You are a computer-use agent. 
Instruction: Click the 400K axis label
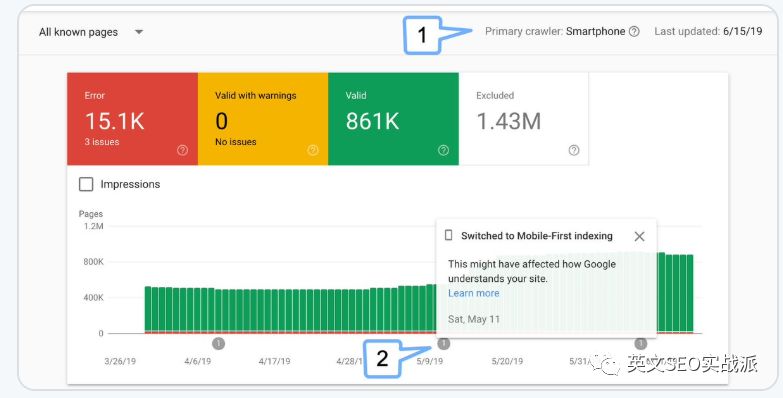click(x=93, y=298)
